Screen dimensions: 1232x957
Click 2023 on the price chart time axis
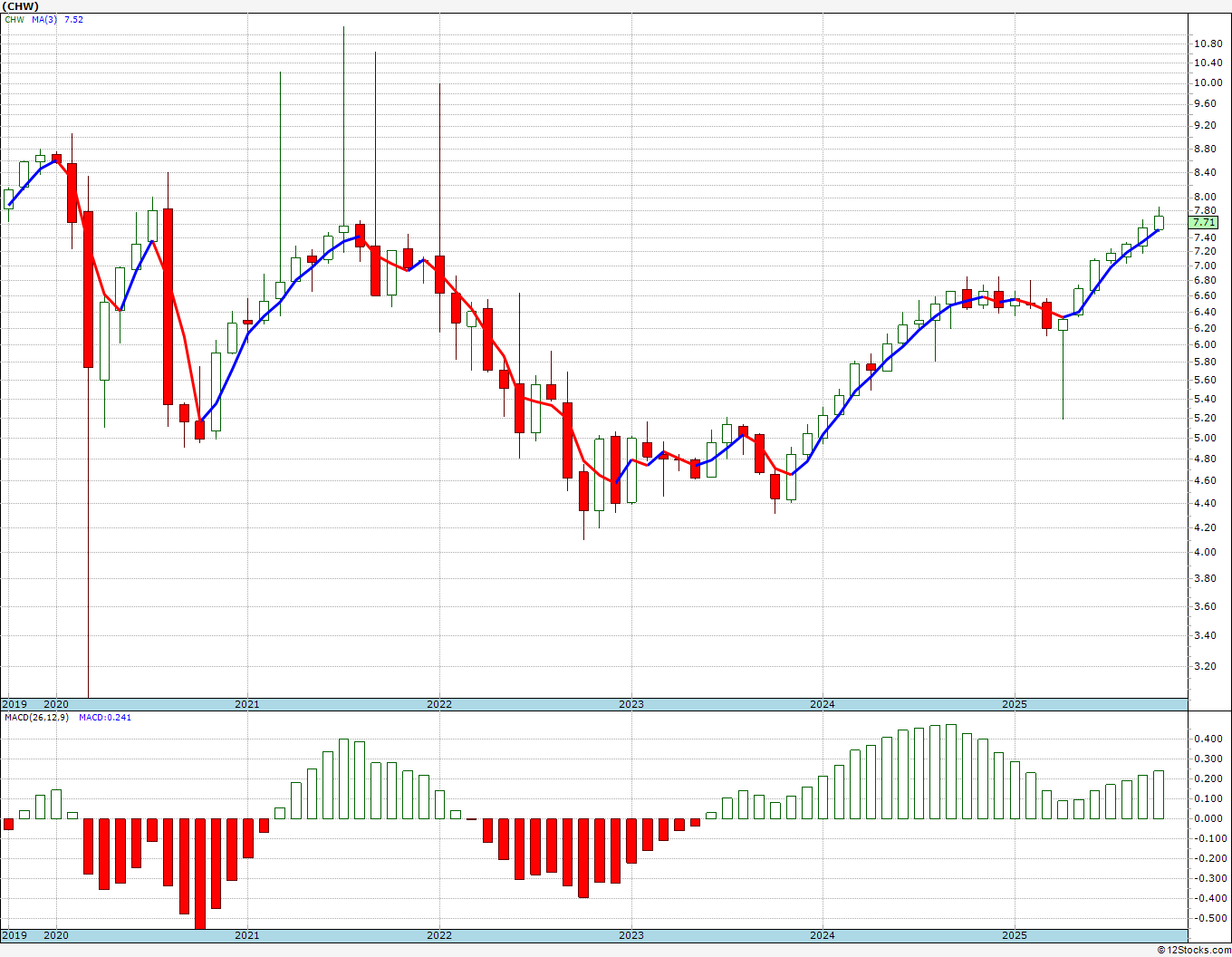631,704
